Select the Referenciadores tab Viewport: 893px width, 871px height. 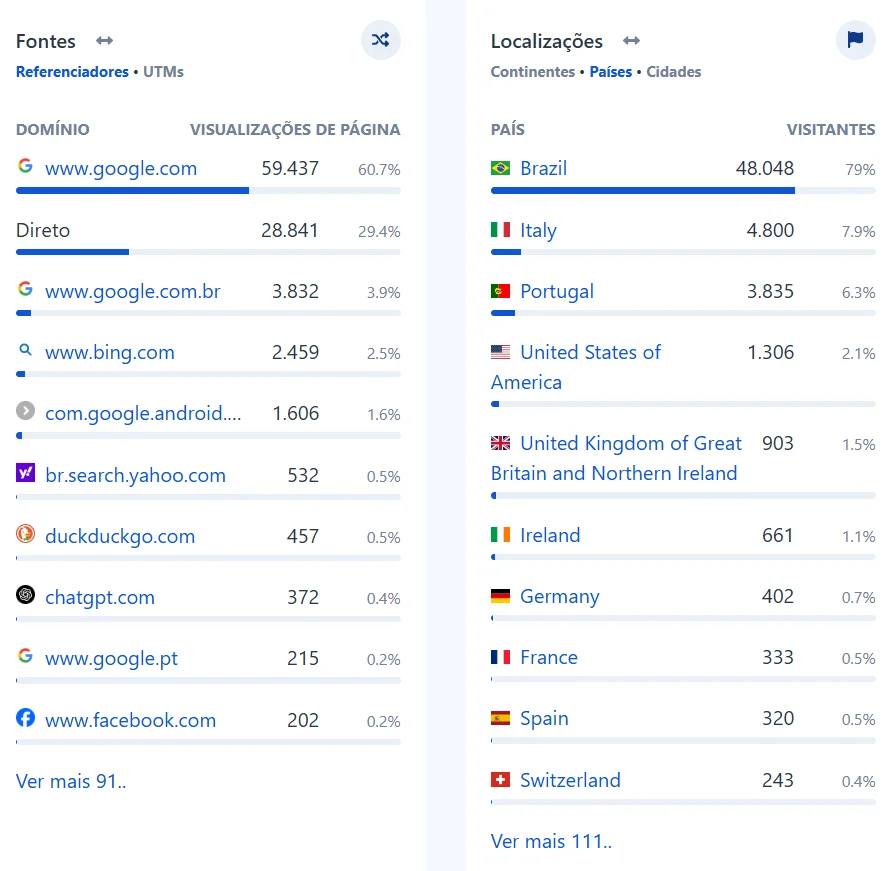point(72,72)
